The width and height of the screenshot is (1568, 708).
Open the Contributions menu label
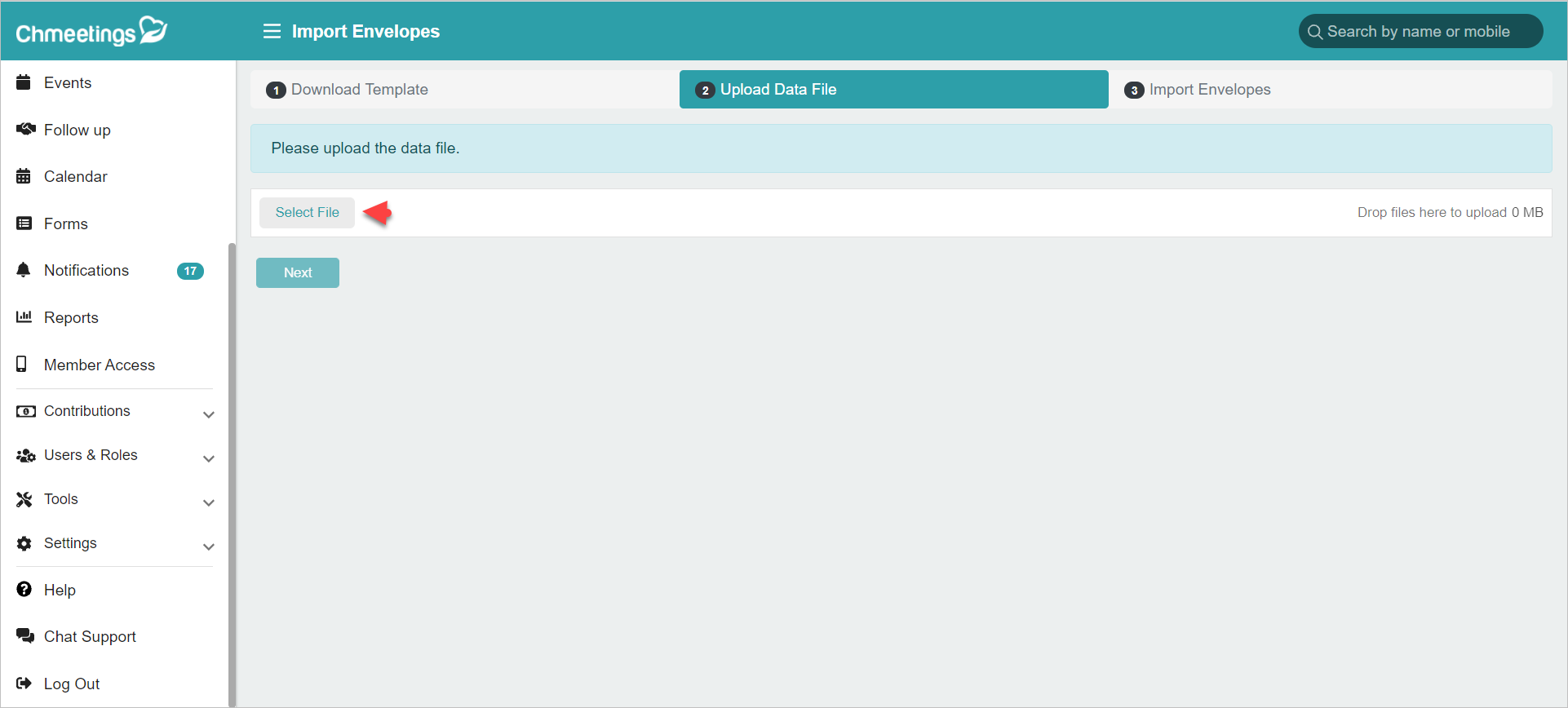coord(87,411)
